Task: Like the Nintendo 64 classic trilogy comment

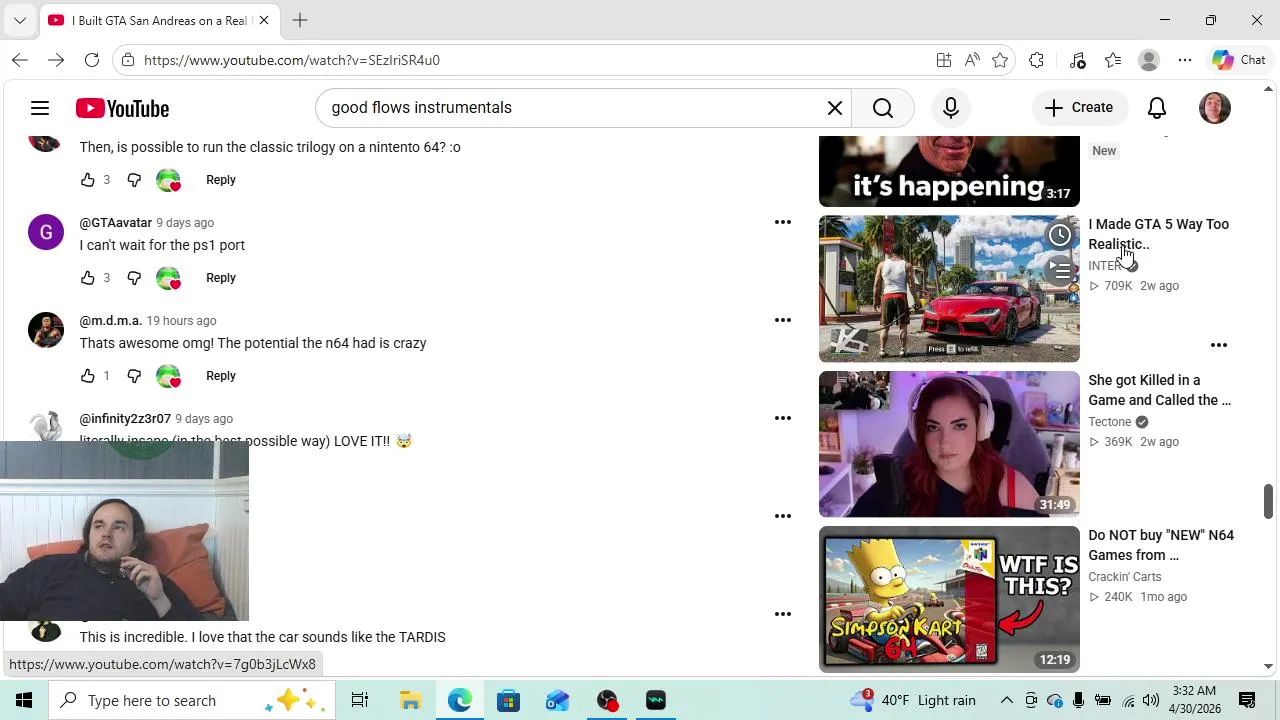Action: coord(88,180)
